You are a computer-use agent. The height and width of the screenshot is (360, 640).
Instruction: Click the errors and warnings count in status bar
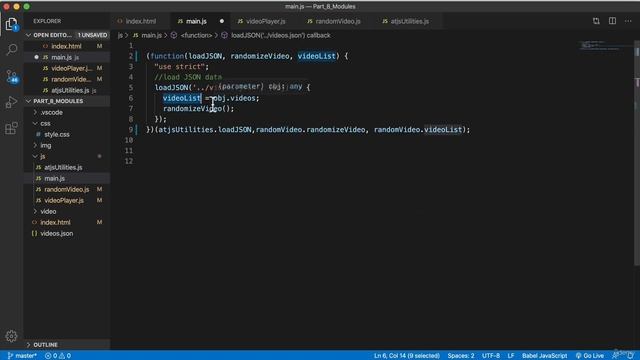58,356
